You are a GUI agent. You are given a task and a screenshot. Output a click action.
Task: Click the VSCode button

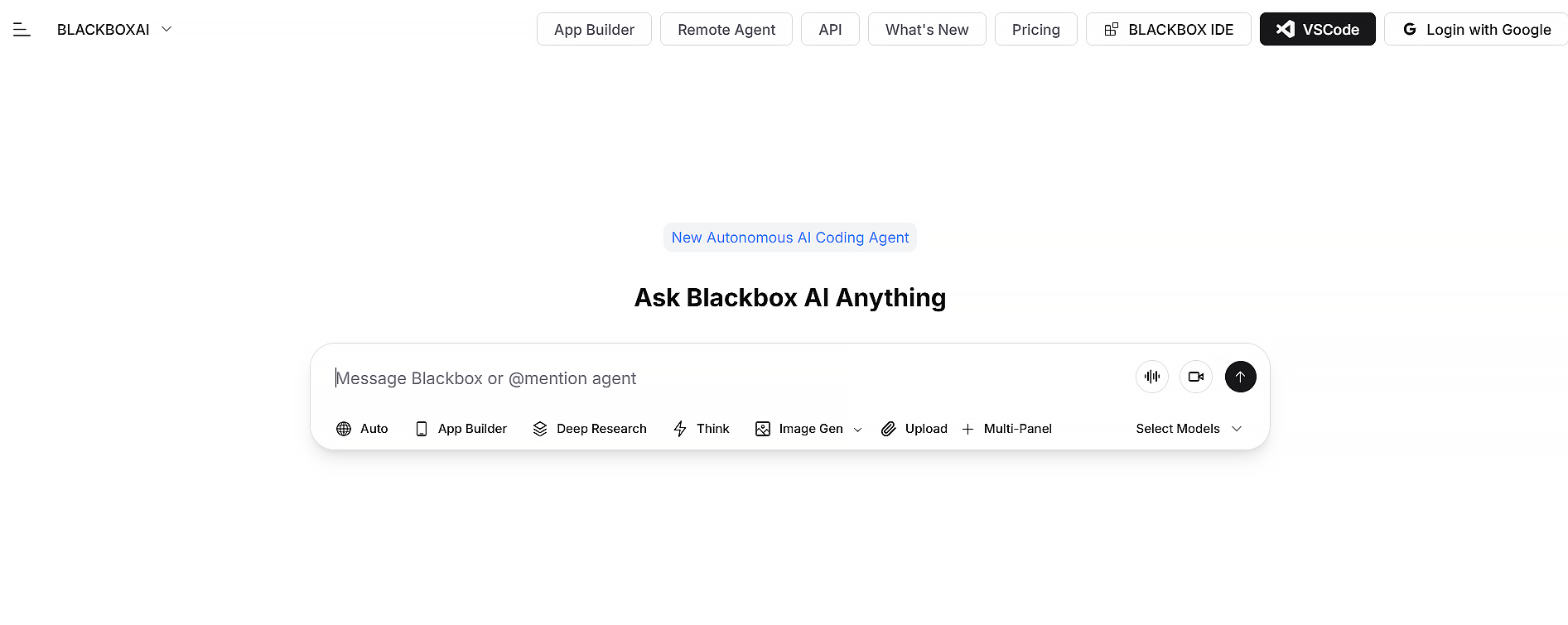[x=1317, y=29]
